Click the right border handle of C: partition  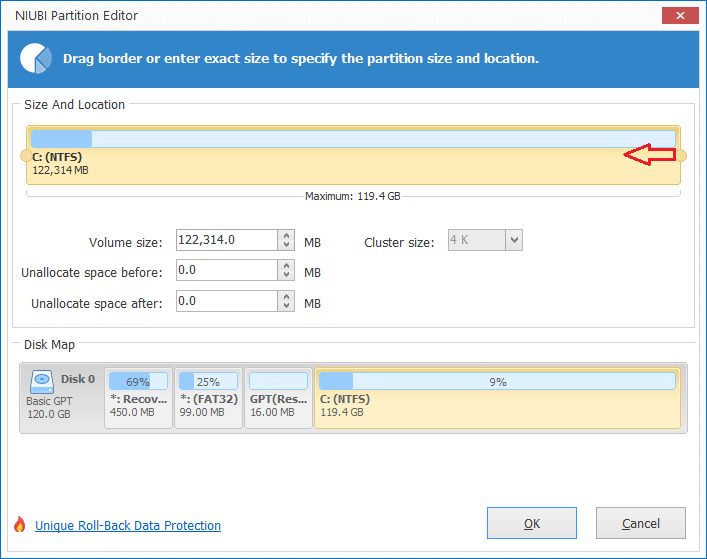pyautogui.click(x=681, y=156)
